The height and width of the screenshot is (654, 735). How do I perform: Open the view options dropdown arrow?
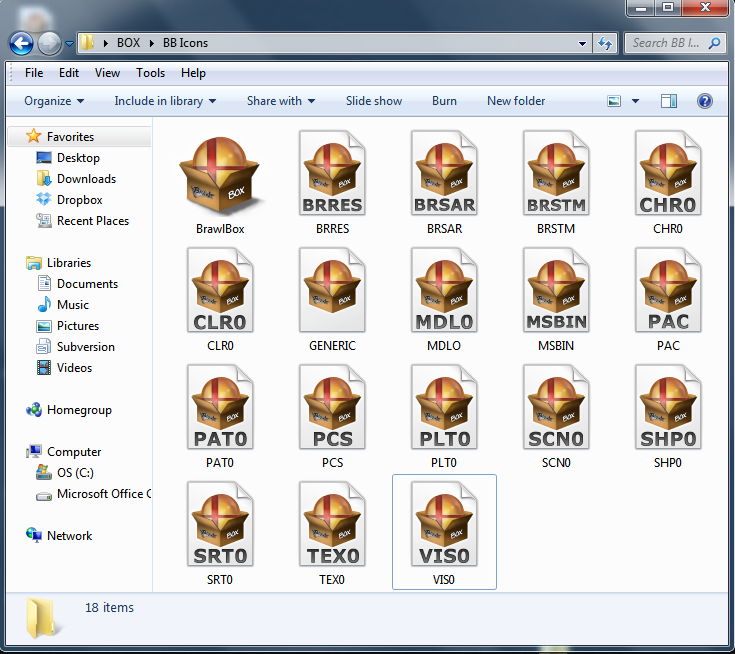(x=635, y=101)
